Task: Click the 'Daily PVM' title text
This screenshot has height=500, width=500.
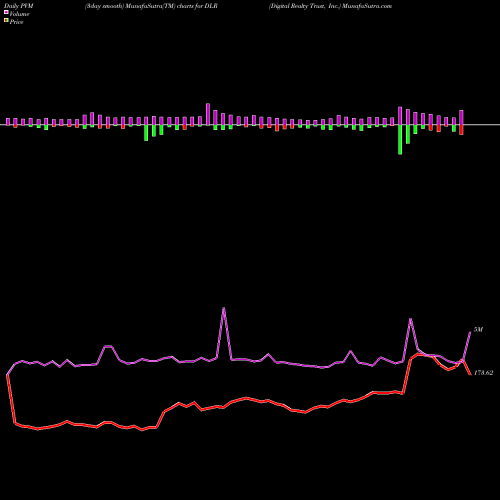Action: tap(19, 6)
